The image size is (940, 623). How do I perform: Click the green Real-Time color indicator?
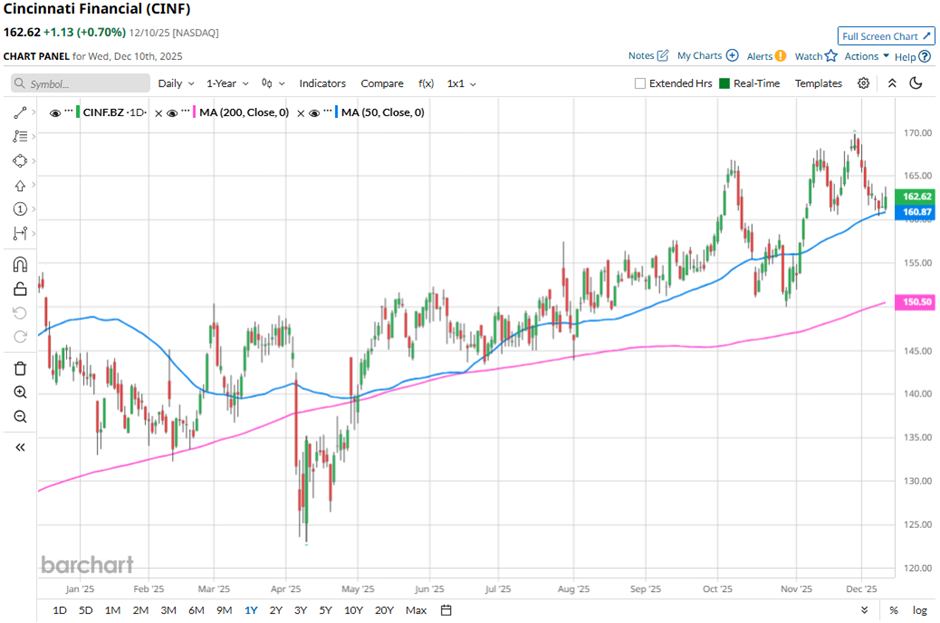[x=725, y=84]
